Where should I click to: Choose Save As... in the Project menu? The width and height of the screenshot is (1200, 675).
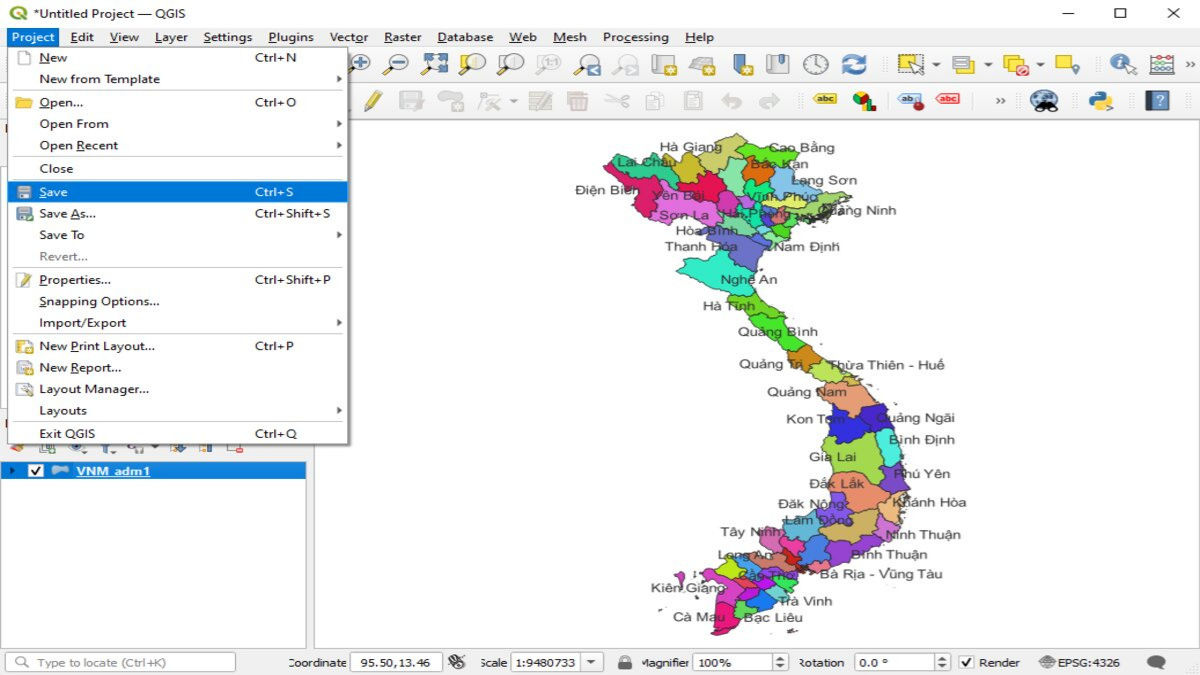point(178,213)
